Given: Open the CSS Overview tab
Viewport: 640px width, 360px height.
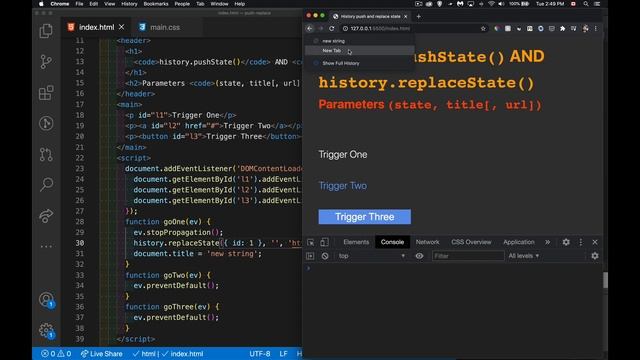Looking at the screenshot, I should [471, 242].
